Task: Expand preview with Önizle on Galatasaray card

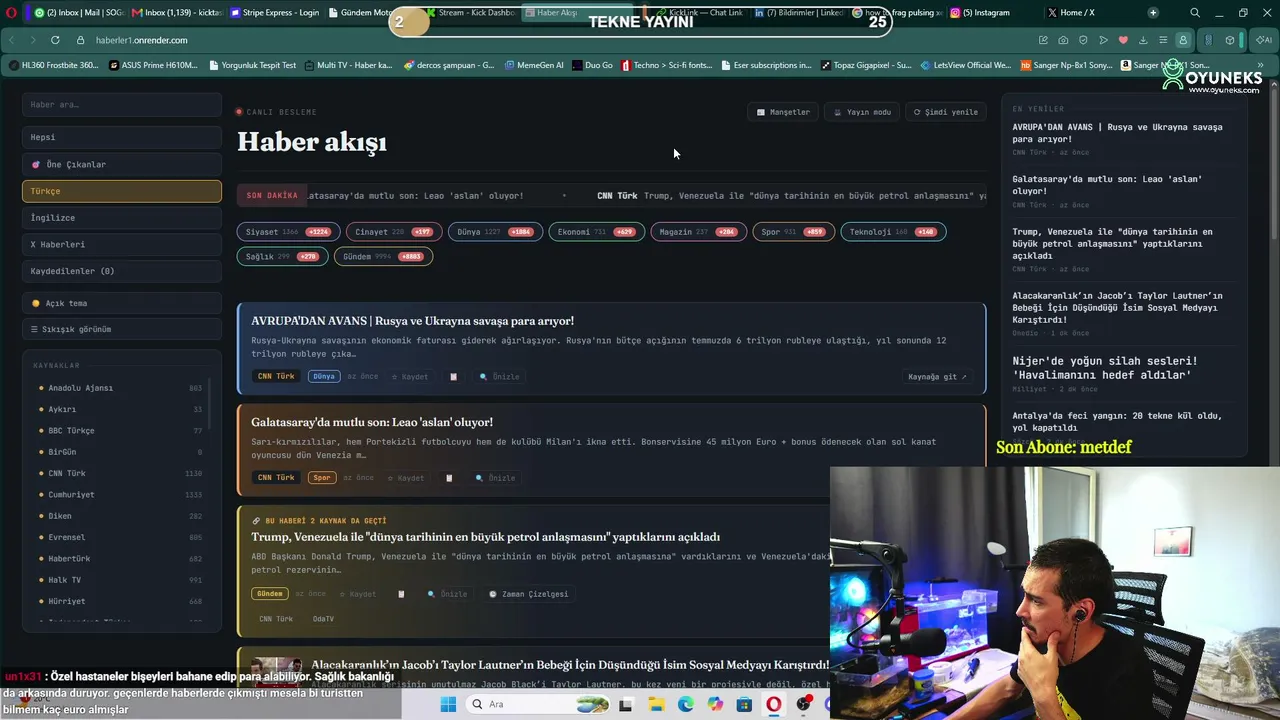Action: point(495,478)
